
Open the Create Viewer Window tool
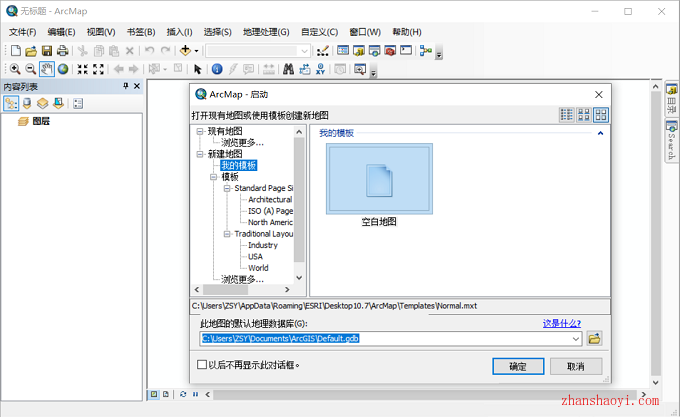point(360,69)
